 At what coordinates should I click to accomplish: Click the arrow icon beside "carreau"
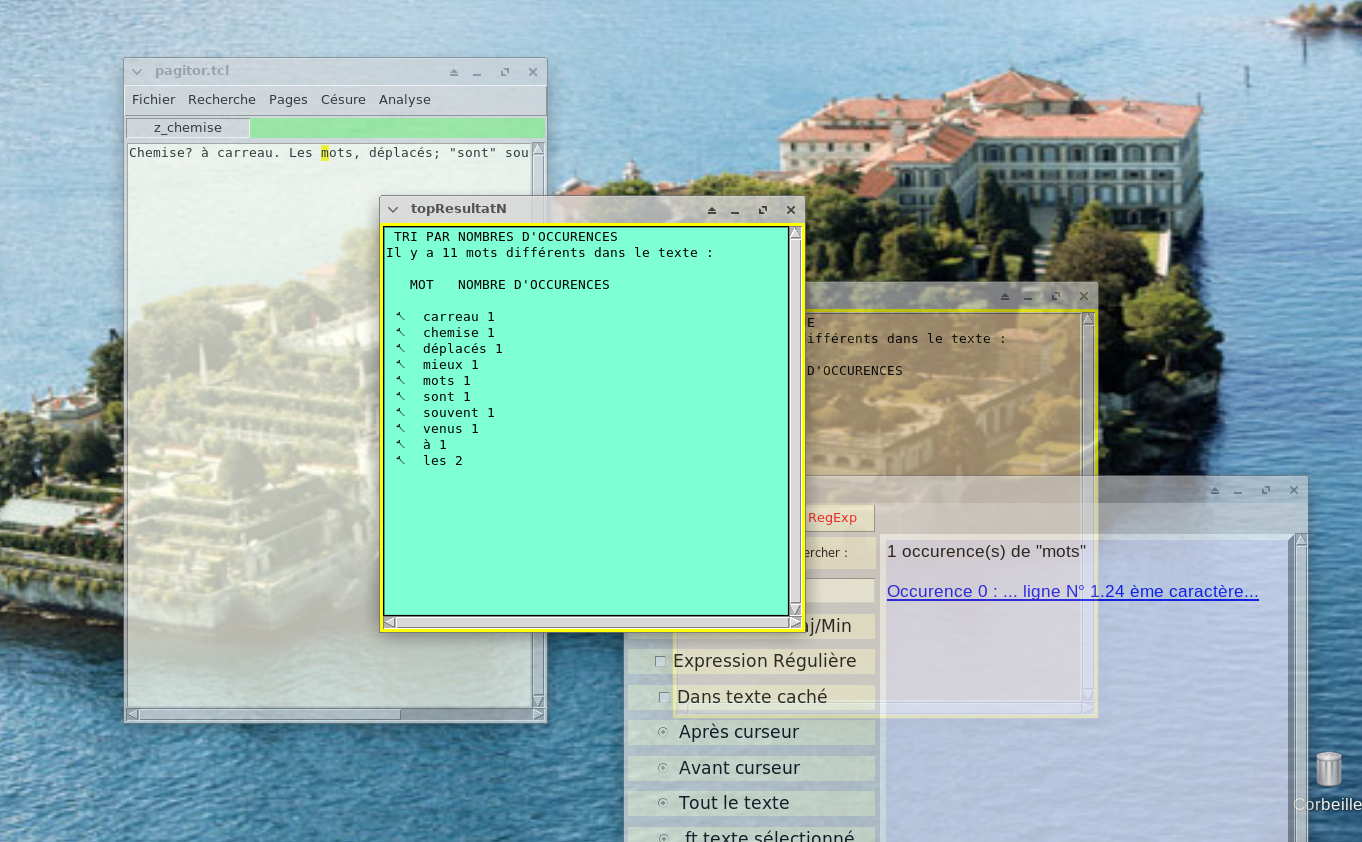400,316
